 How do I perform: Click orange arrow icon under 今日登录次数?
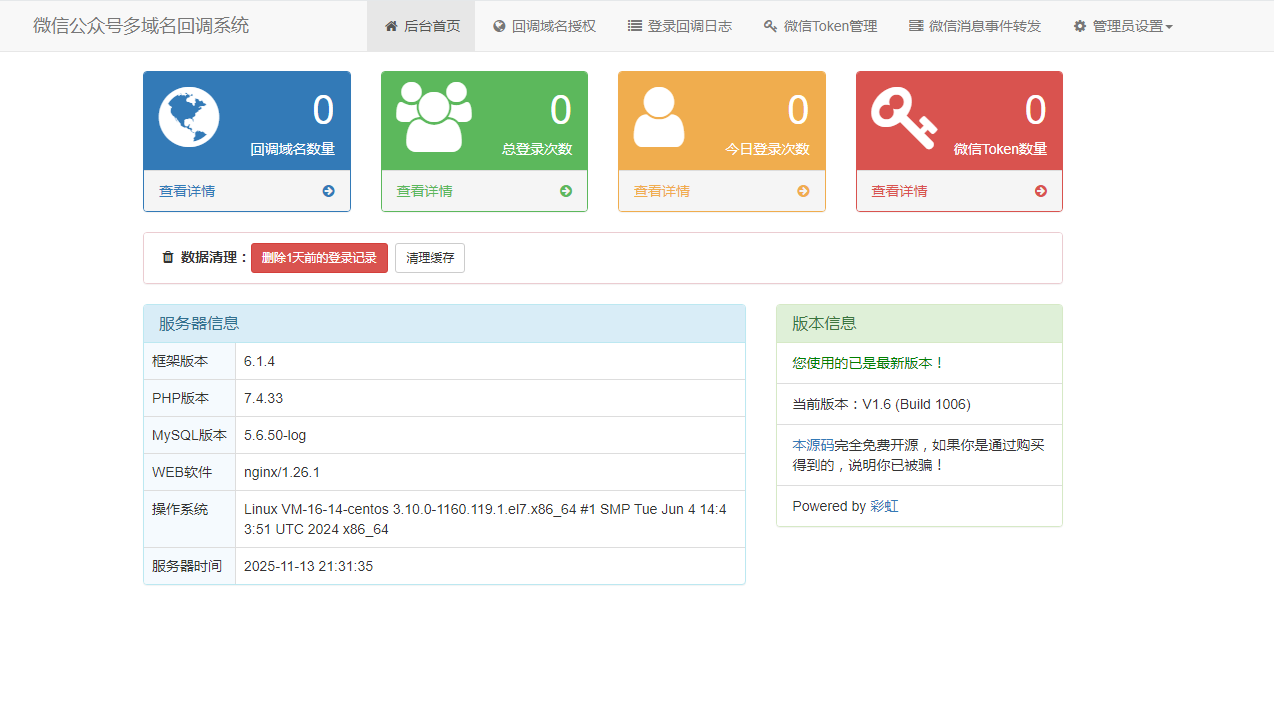803,191
